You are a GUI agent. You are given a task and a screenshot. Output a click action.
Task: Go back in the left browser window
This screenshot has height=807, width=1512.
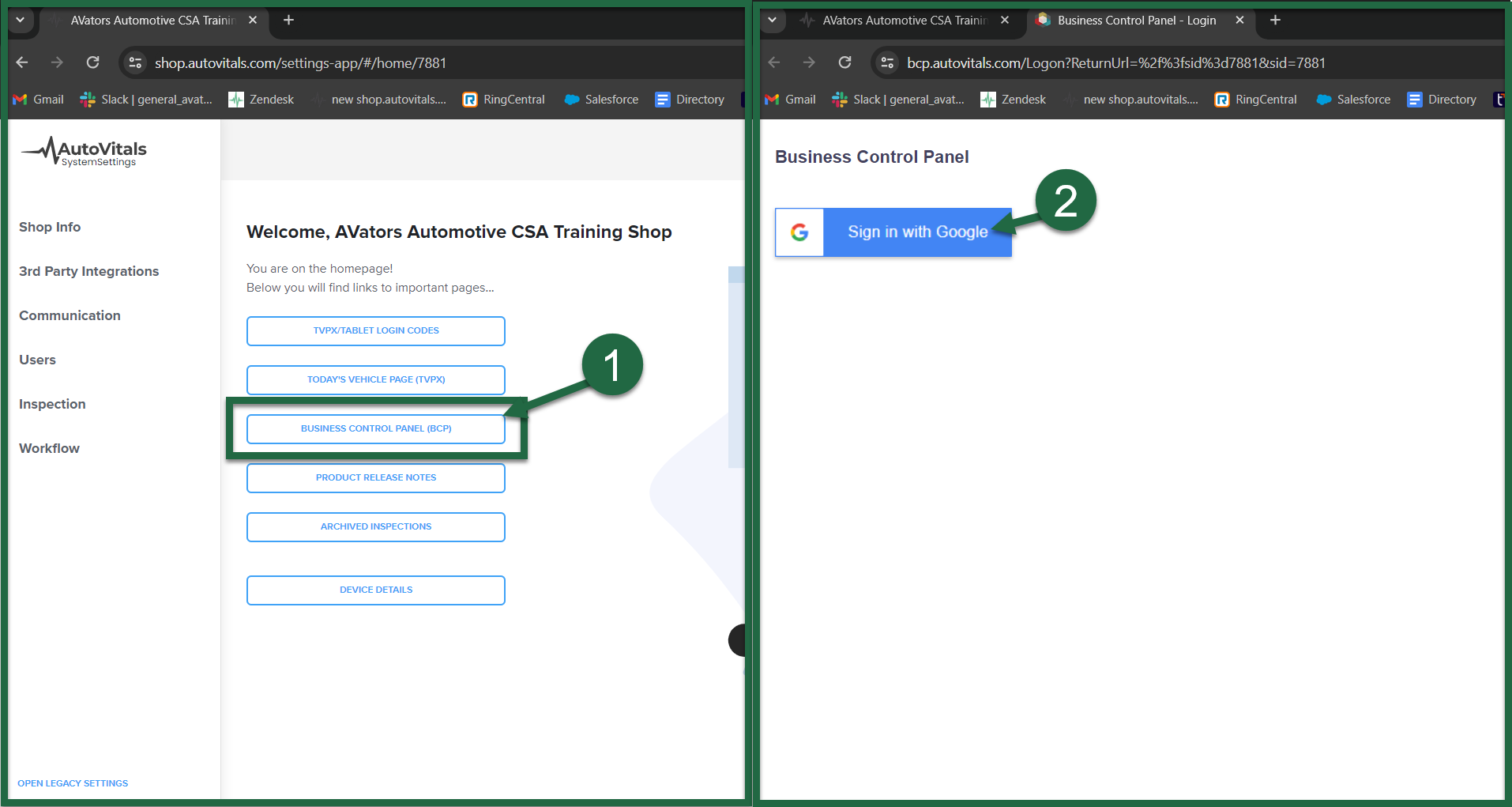point(22,62)
